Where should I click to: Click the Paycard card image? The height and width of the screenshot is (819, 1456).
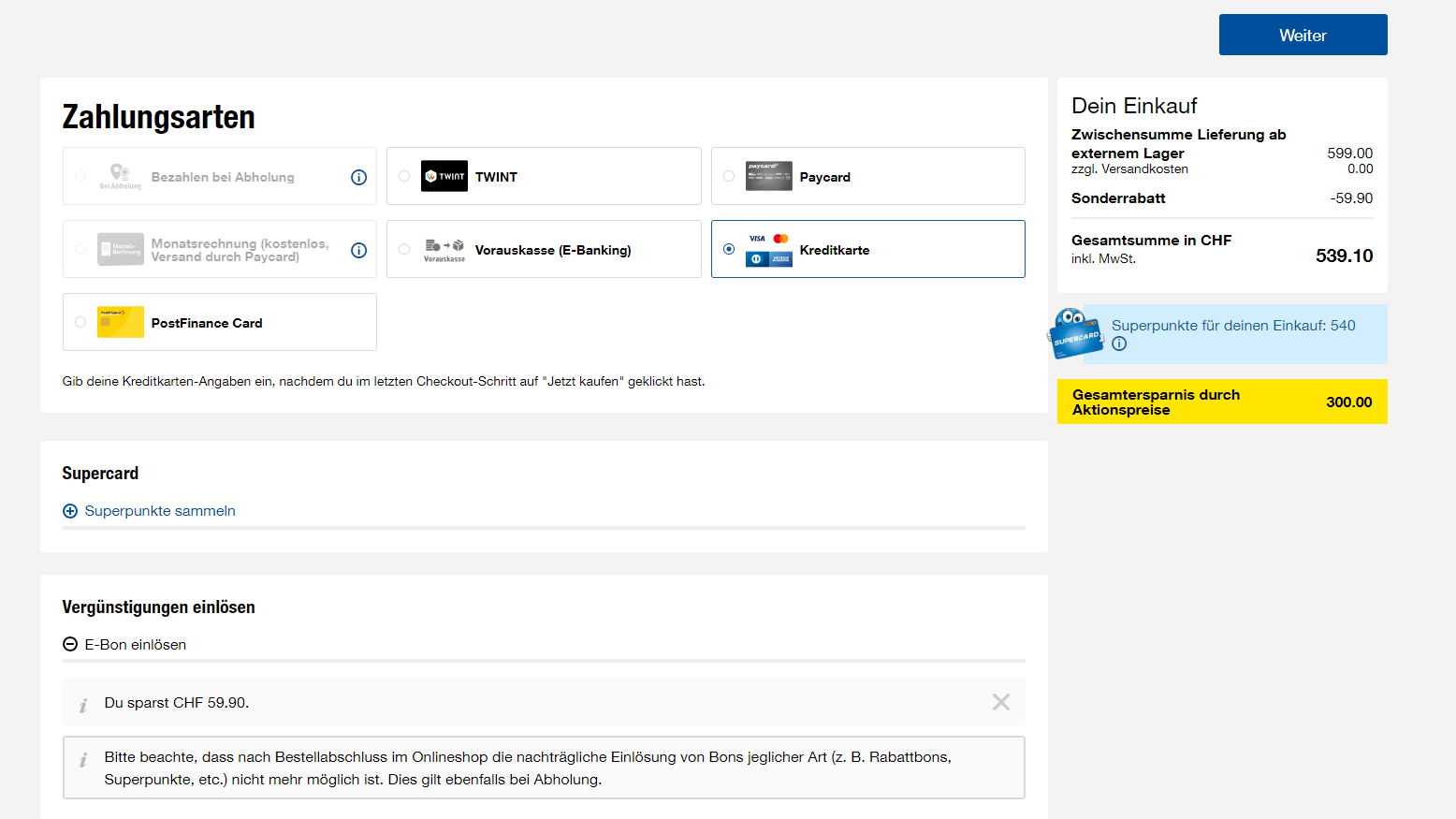click(768, 176)
